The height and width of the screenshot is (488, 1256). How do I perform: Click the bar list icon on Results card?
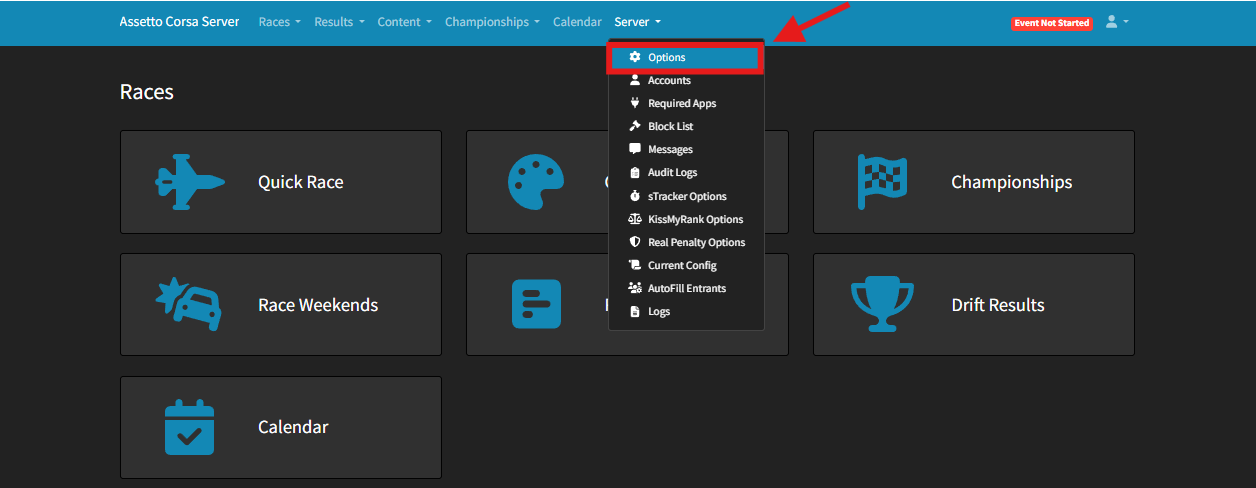[x=536, y=304]
